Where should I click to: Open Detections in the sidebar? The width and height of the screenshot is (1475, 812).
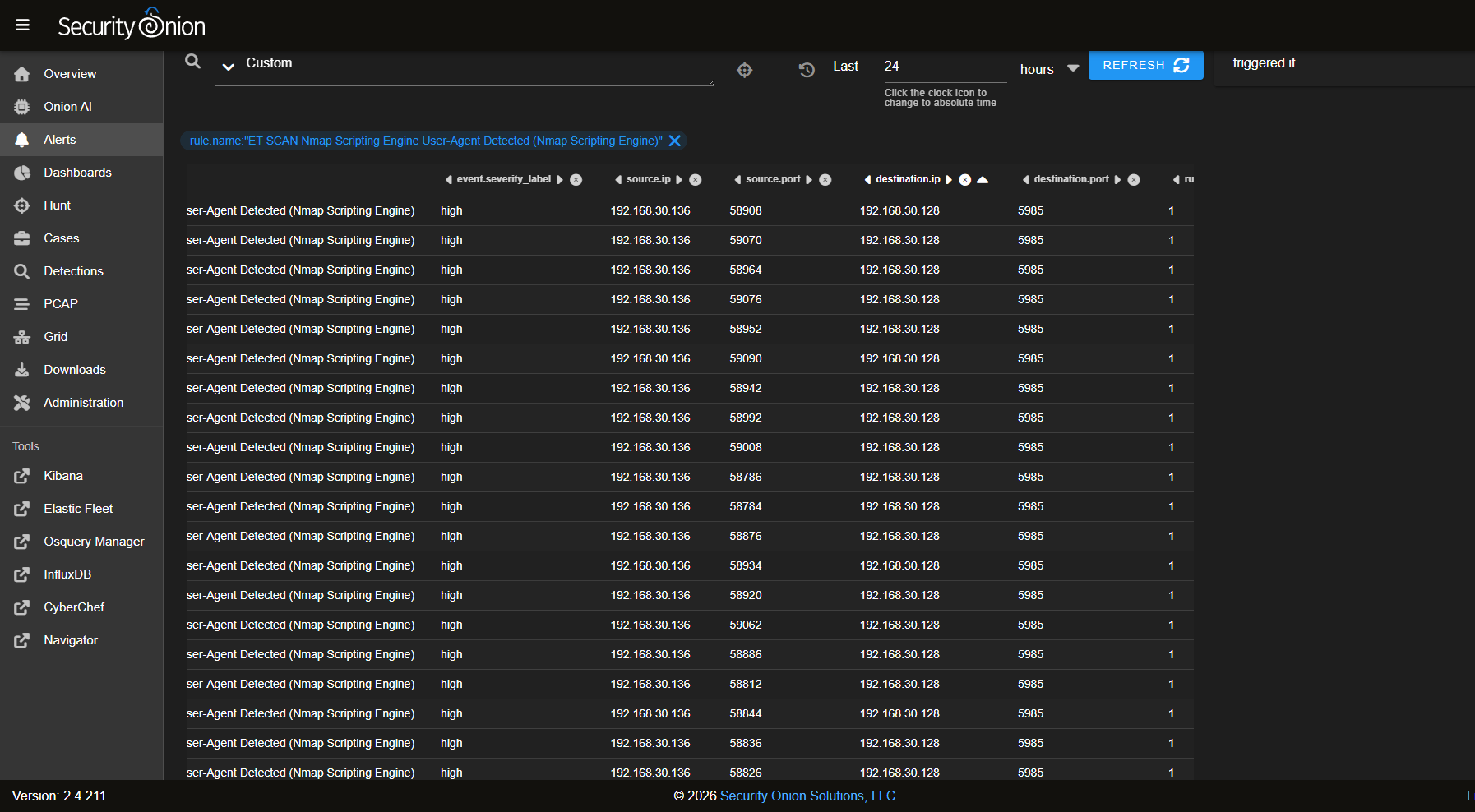point(81,271)
